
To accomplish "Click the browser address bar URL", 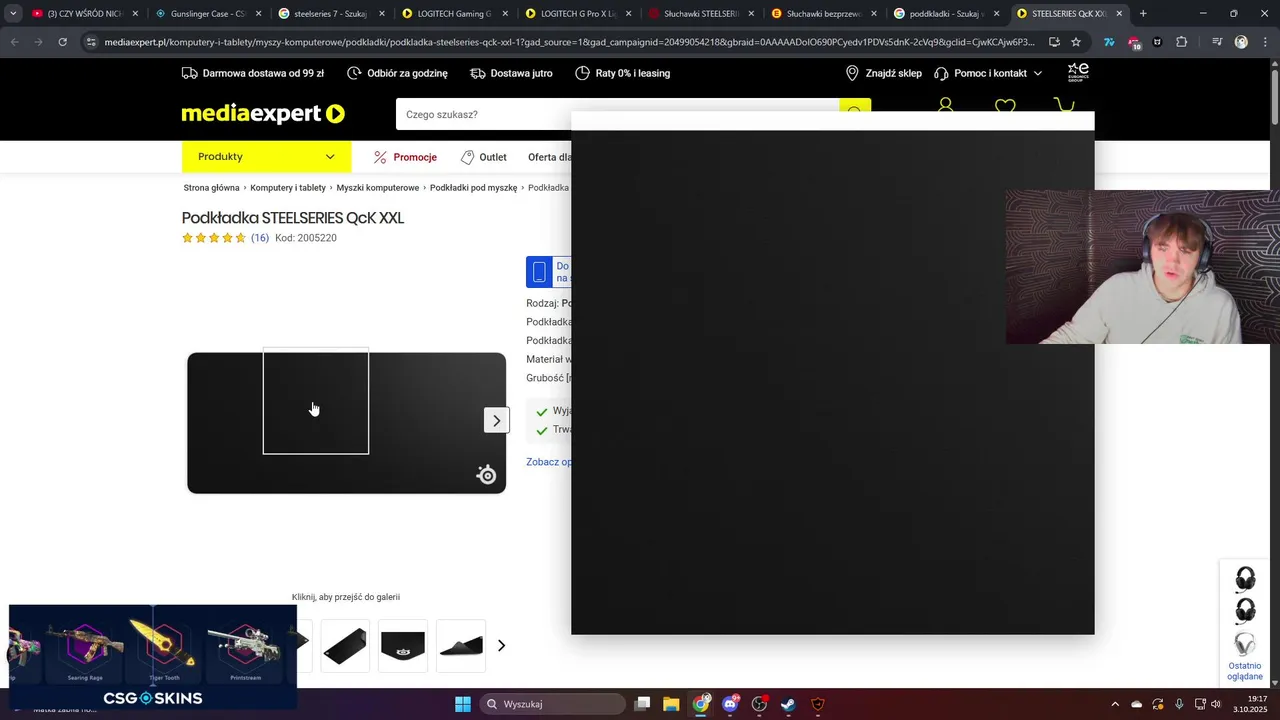I will point(569,42).
